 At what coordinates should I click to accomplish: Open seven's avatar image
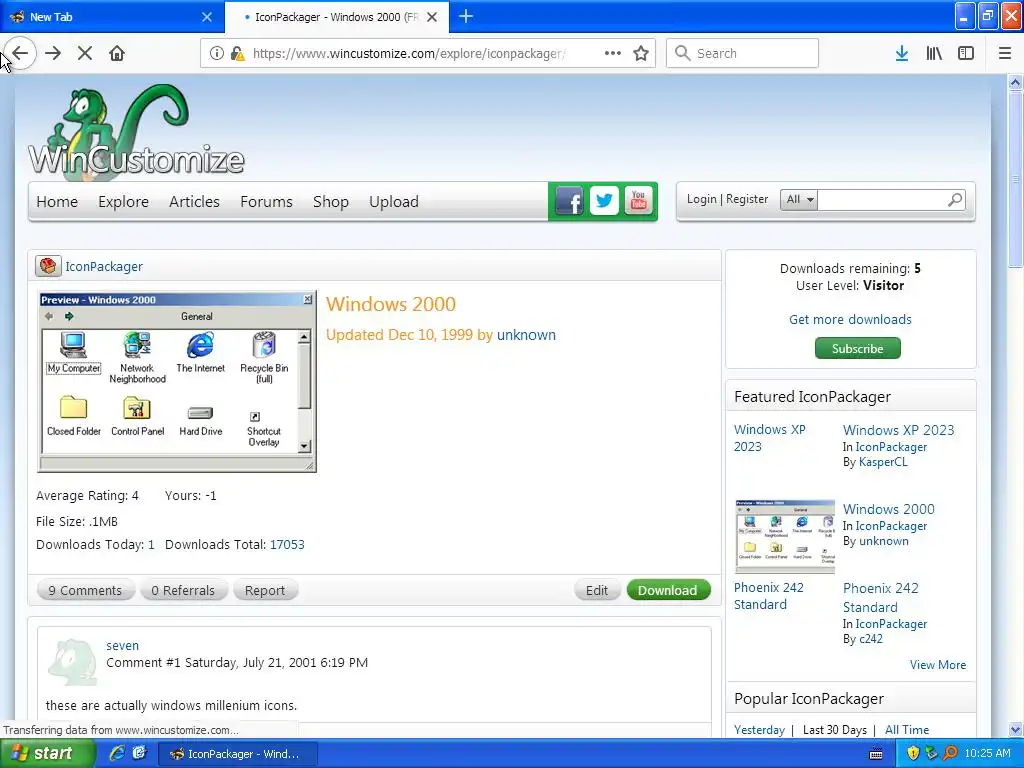coord(72,662)
